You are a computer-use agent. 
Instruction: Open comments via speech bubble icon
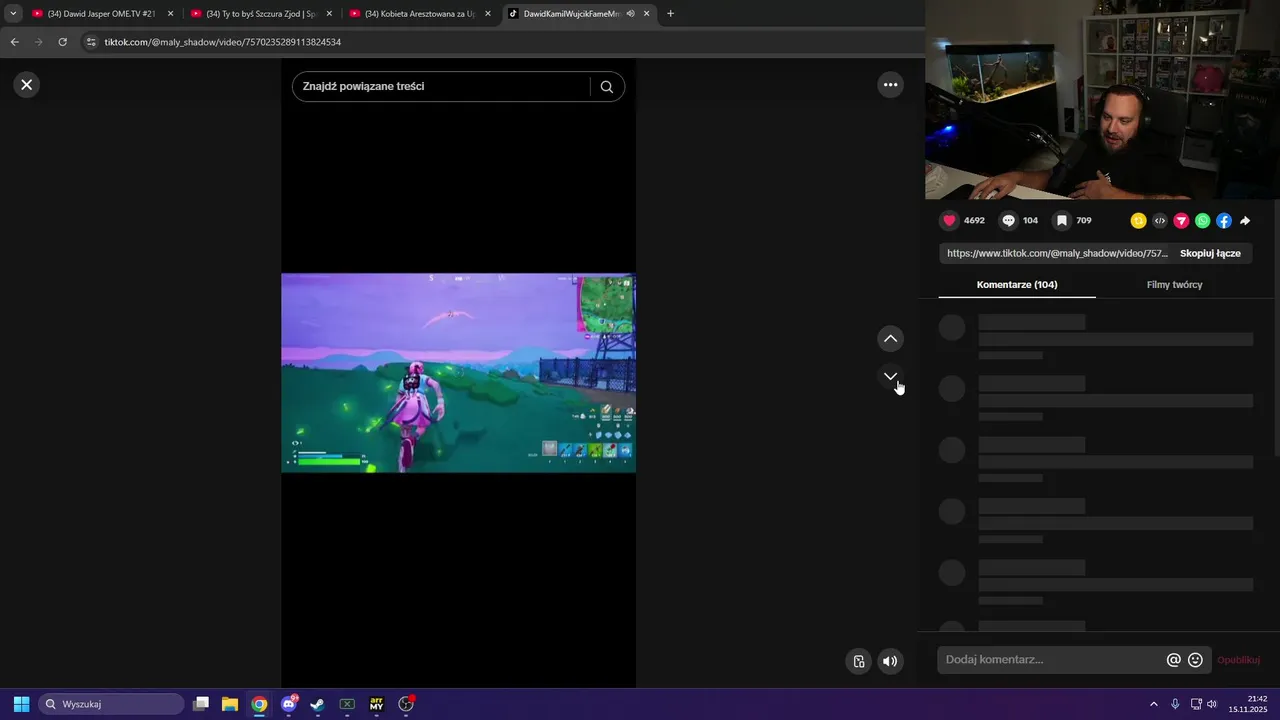1008,221
